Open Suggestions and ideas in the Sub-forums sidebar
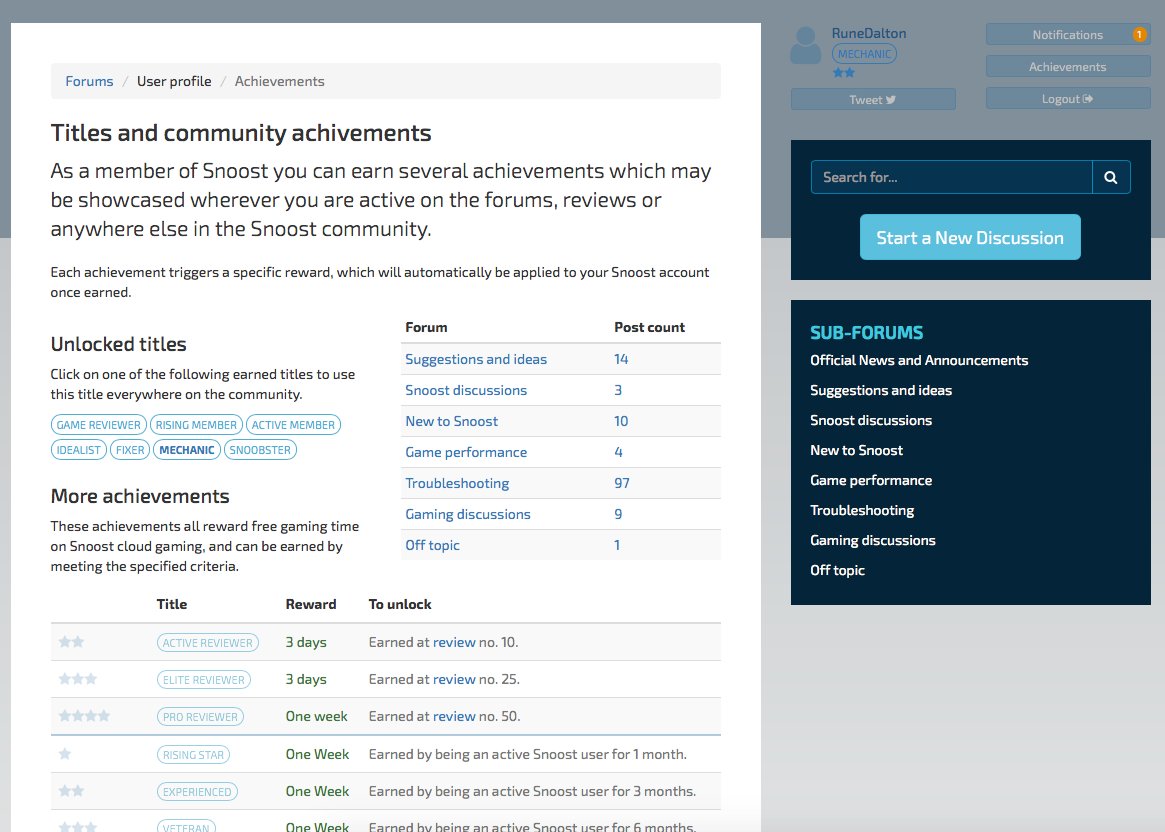Image resolution: width=1165 pixels, height=832 pixels. click(x=880, y=391)
